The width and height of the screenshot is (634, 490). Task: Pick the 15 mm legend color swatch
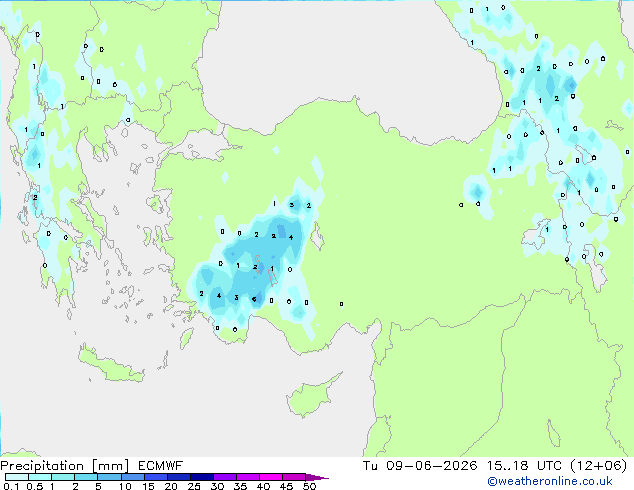point(155,477)
